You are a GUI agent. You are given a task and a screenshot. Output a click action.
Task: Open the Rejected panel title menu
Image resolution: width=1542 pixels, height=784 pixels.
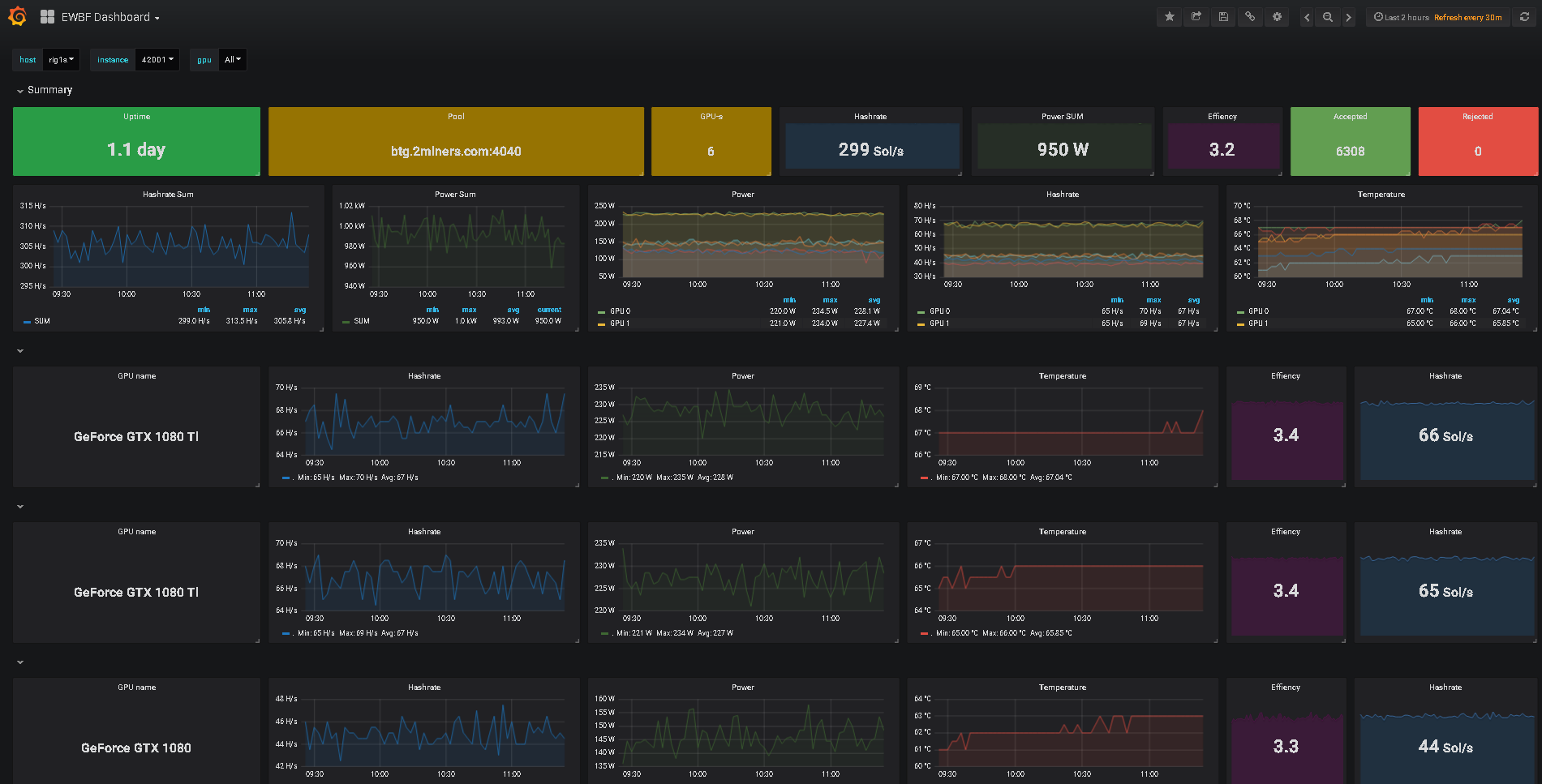pyautogui.click(x=1477, y=117)
